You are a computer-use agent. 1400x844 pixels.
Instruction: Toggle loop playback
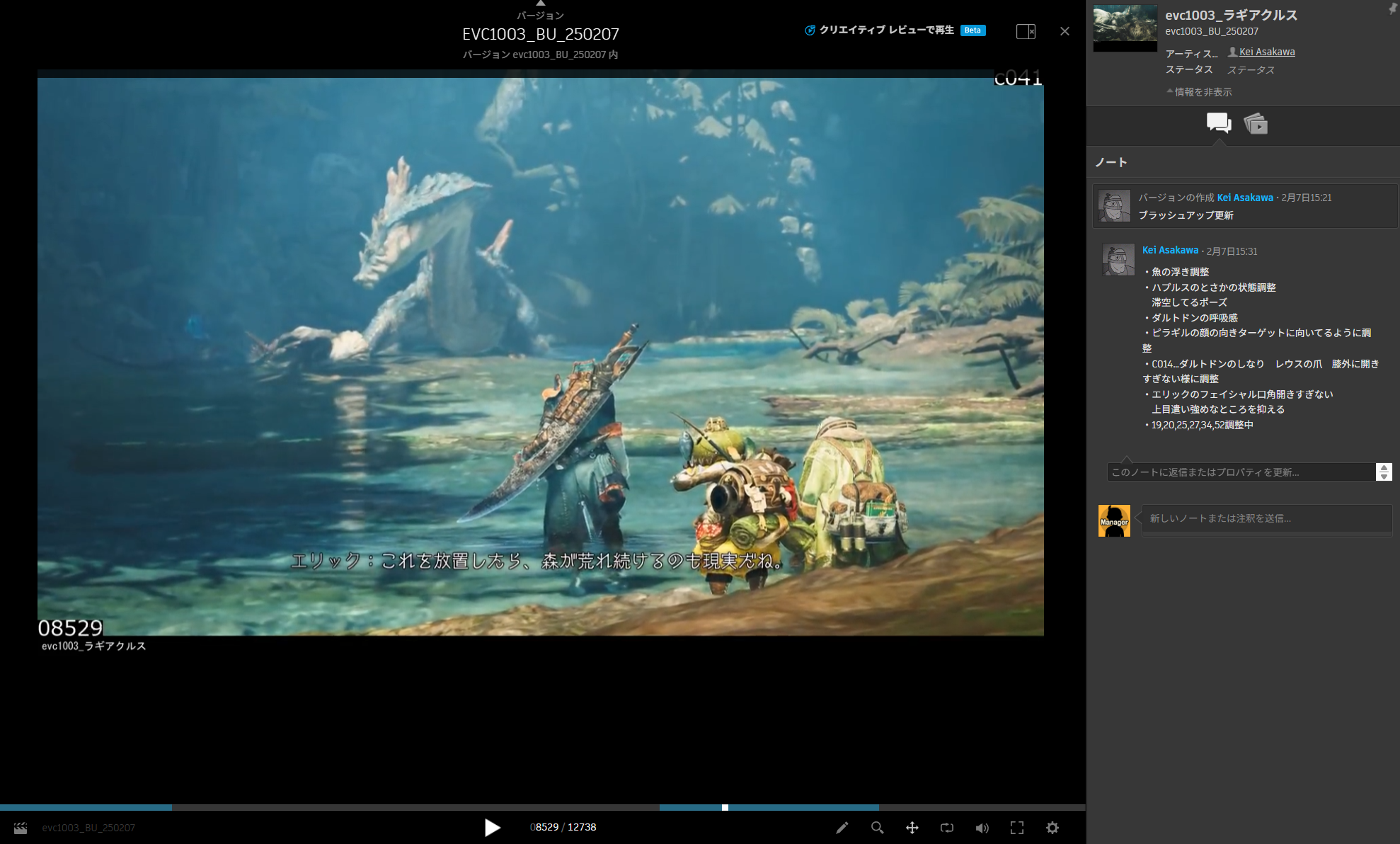coord(947,828)
